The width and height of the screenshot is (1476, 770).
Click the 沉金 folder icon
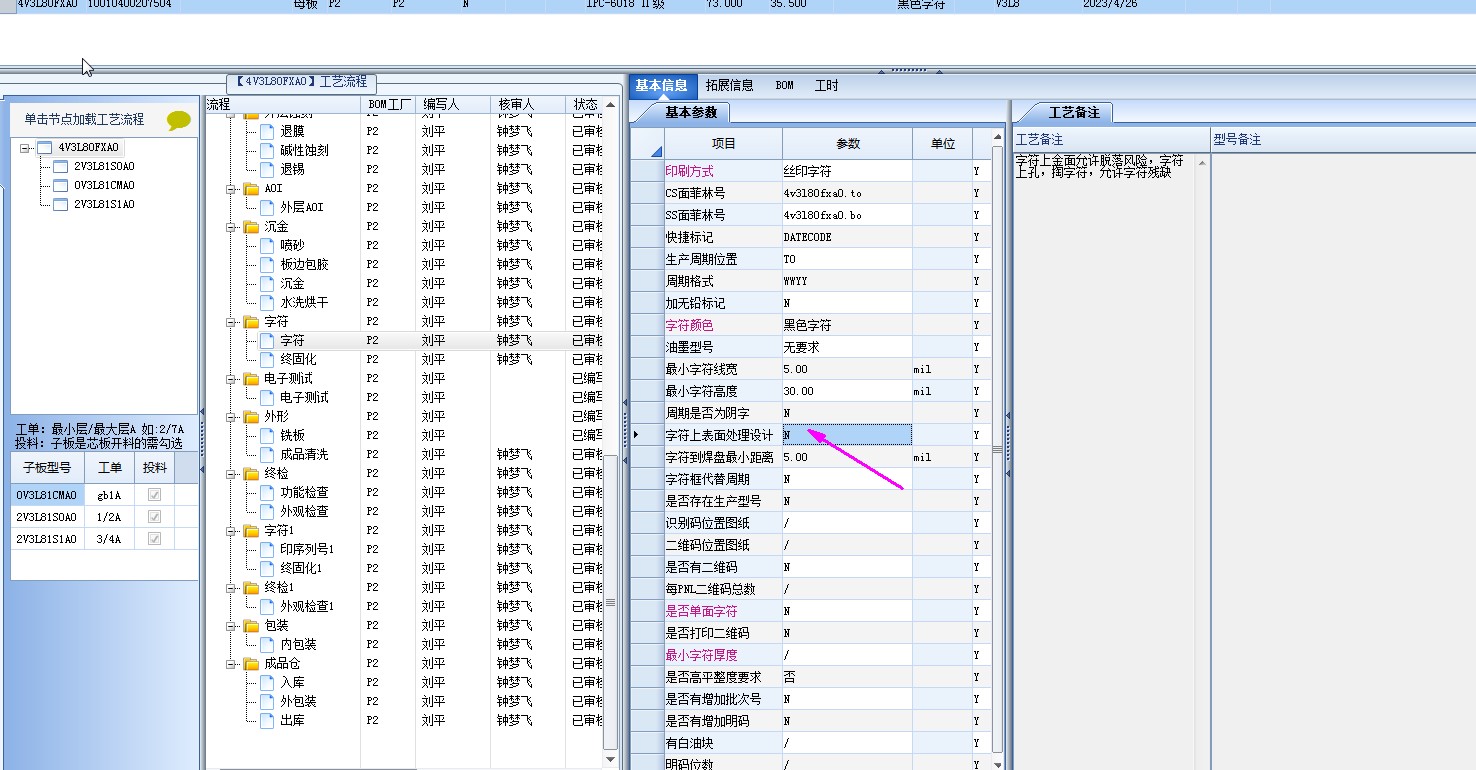pos(251,226)
